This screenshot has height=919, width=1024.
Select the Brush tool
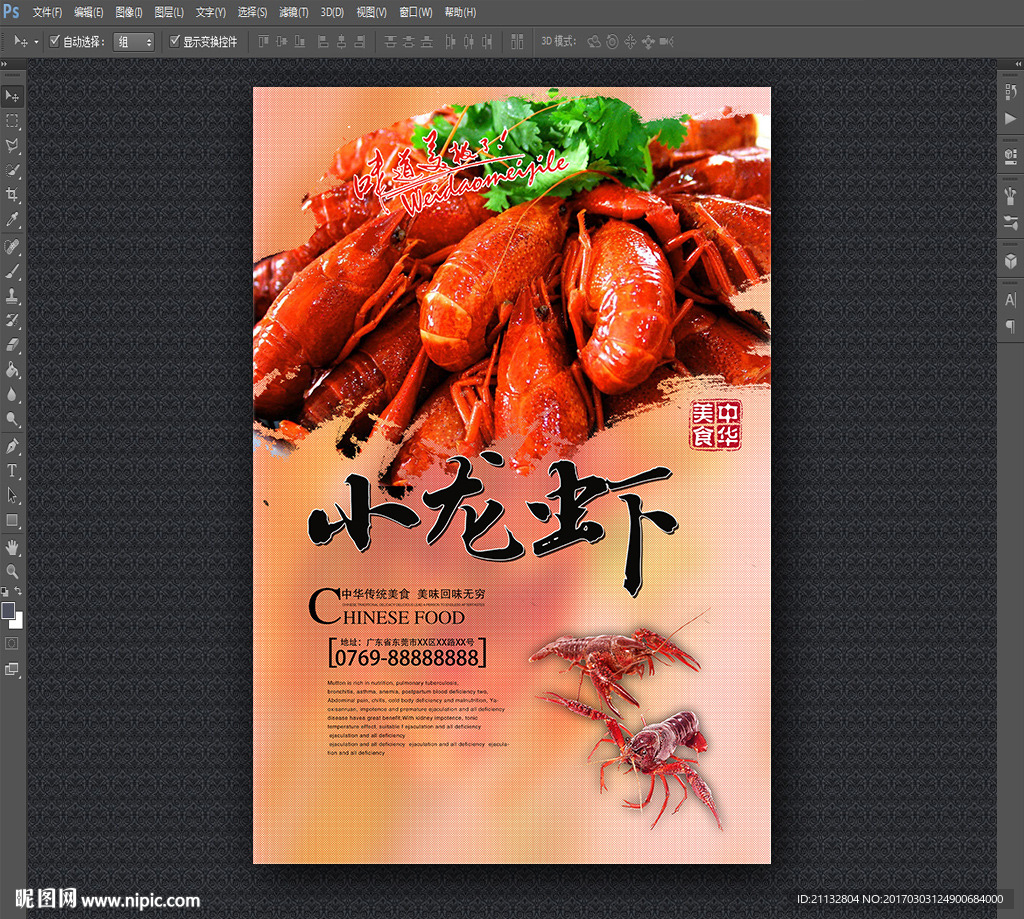[12, 271]
